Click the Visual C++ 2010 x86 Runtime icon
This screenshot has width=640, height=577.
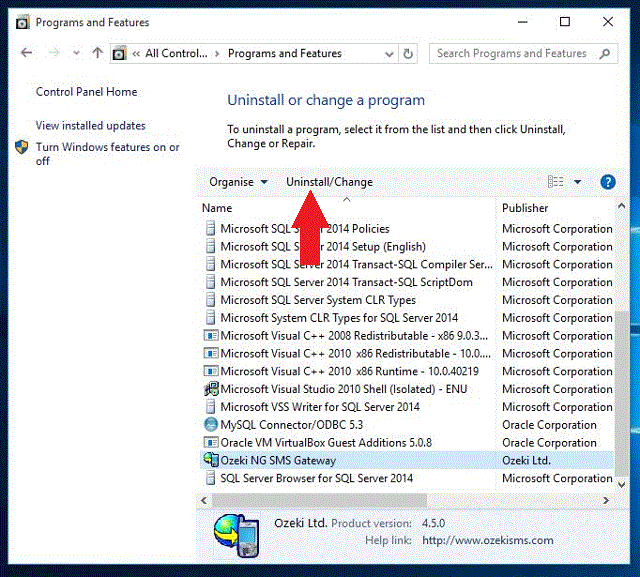(211, 371)
